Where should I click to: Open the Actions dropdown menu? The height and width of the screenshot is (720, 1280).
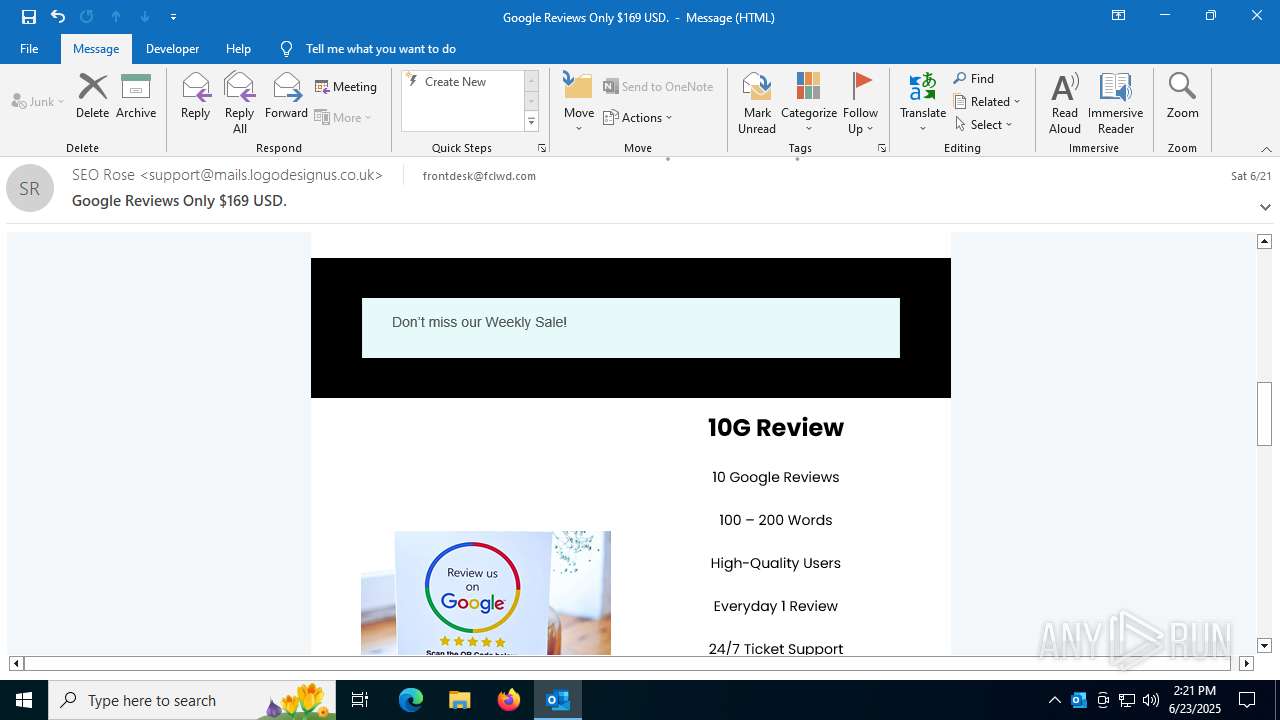[x=638, y=117]
